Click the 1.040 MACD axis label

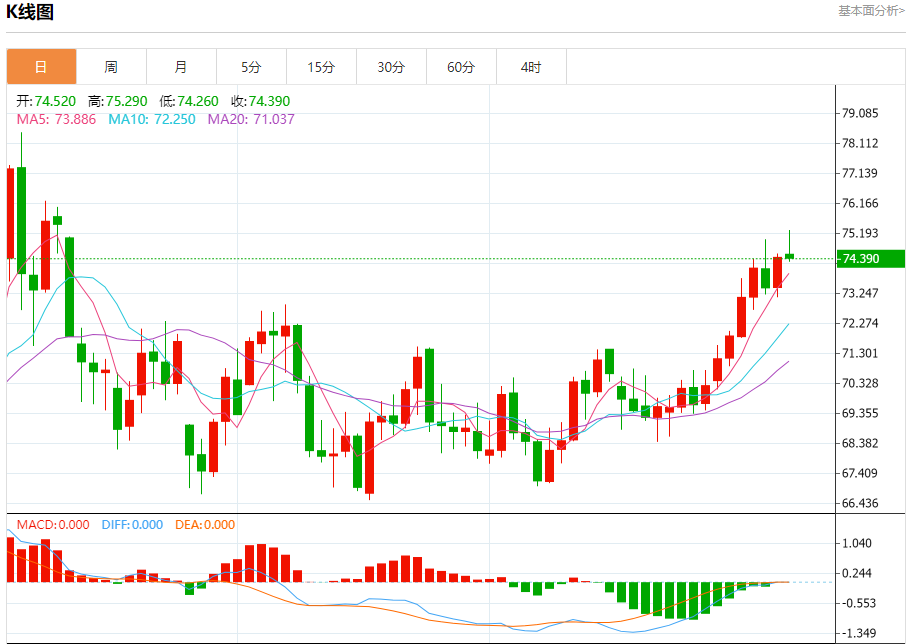click(857, 543)
